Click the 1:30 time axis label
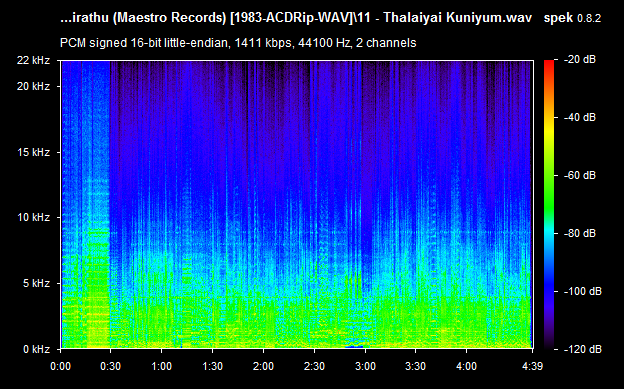 (x=213, y=366)
